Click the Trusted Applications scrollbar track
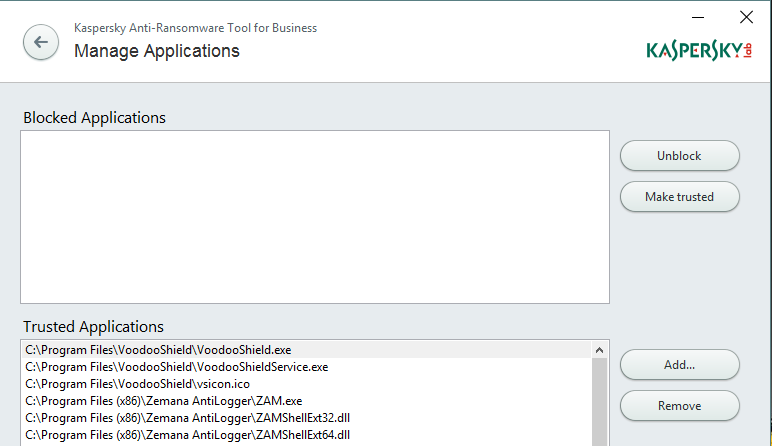This screenshot has height=446, width=772. [599, 402]
